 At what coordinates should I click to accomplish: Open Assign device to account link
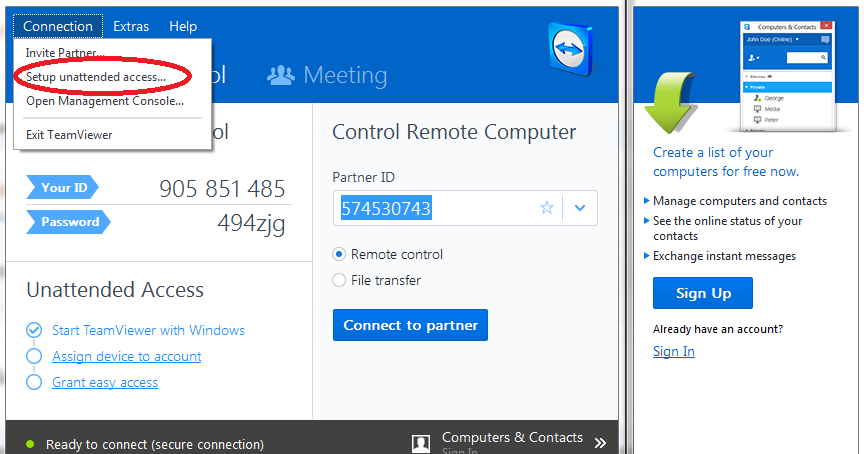click(x=127, y=356)
